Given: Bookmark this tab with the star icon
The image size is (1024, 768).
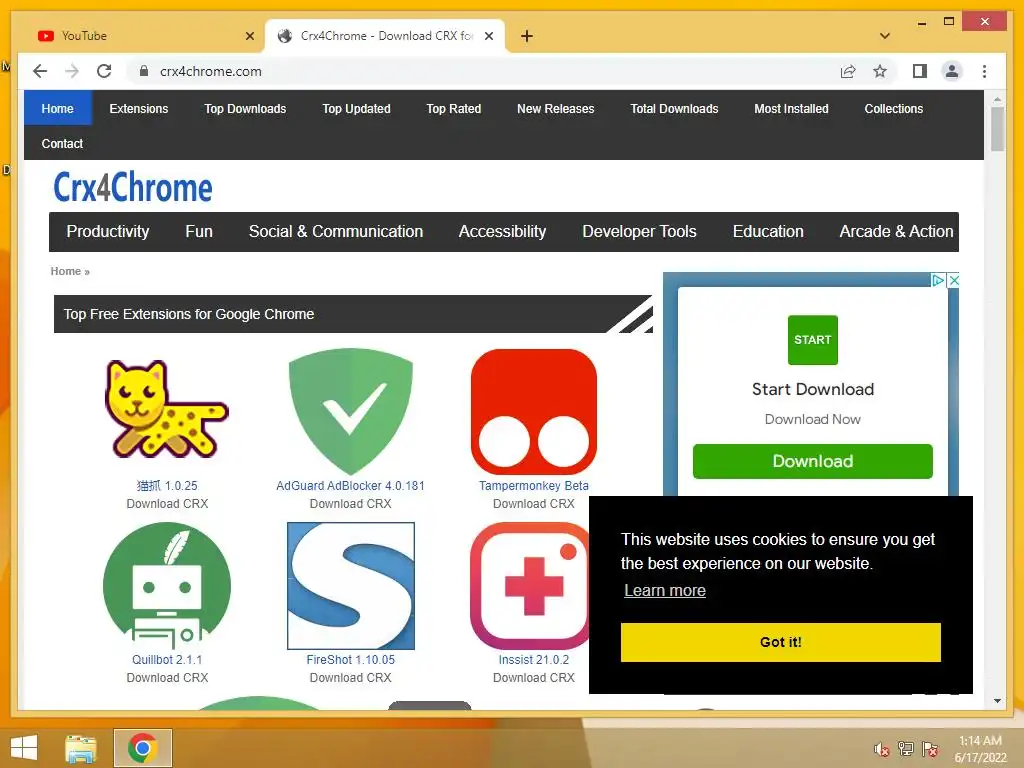Looking at the screenshot, I should click(x=880, y=71).
